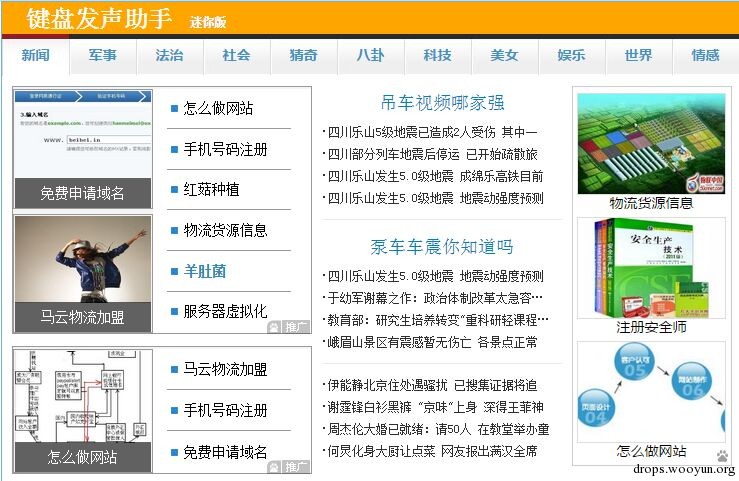Open 伊能静北京住处遇骚扰 news item
Viewport: 739px width, 481px height.
tap(430, 385)
